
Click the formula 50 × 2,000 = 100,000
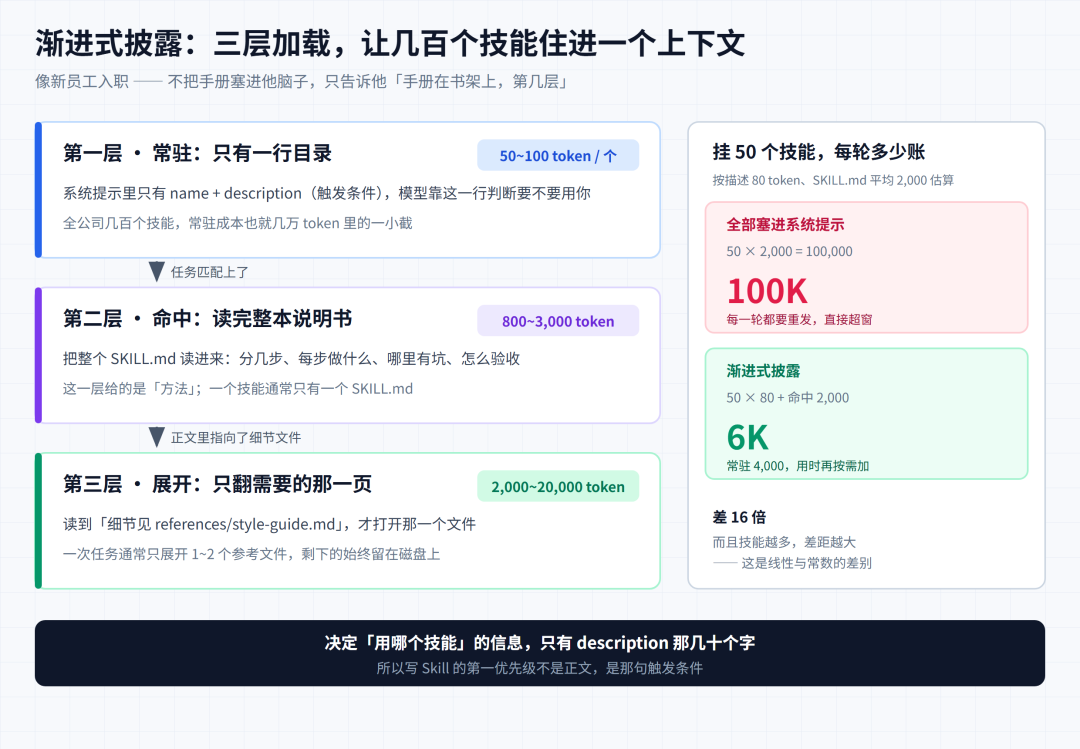click(789, 252)
